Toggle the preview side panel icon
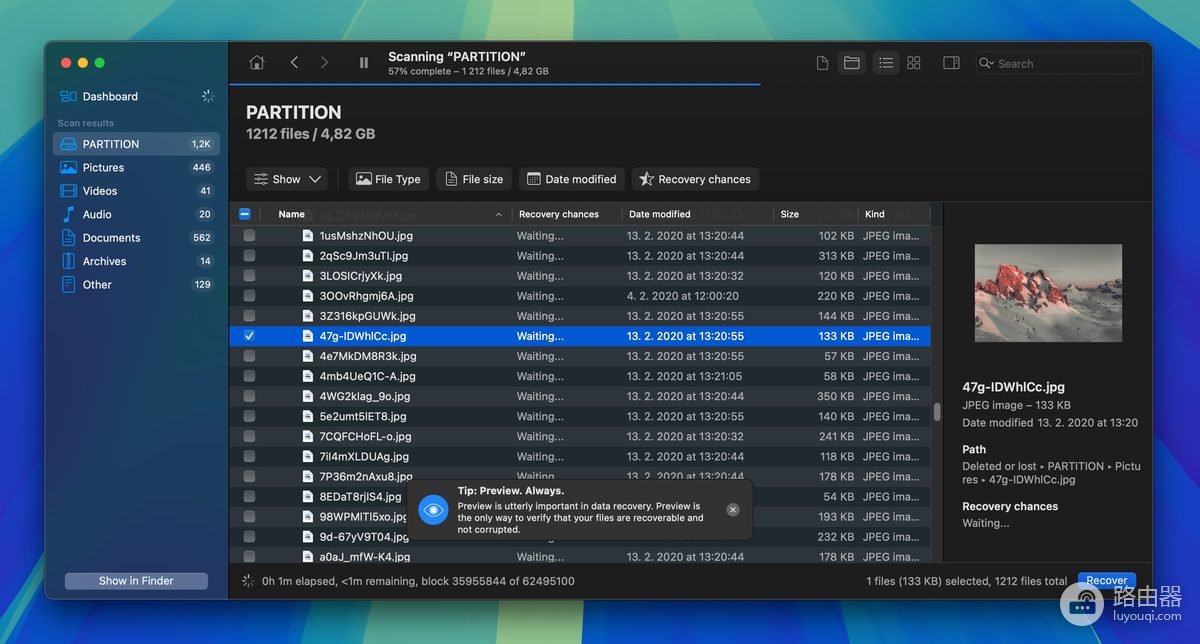The width and height of the screenshot is (1200, 644). [x=951, y=63]
